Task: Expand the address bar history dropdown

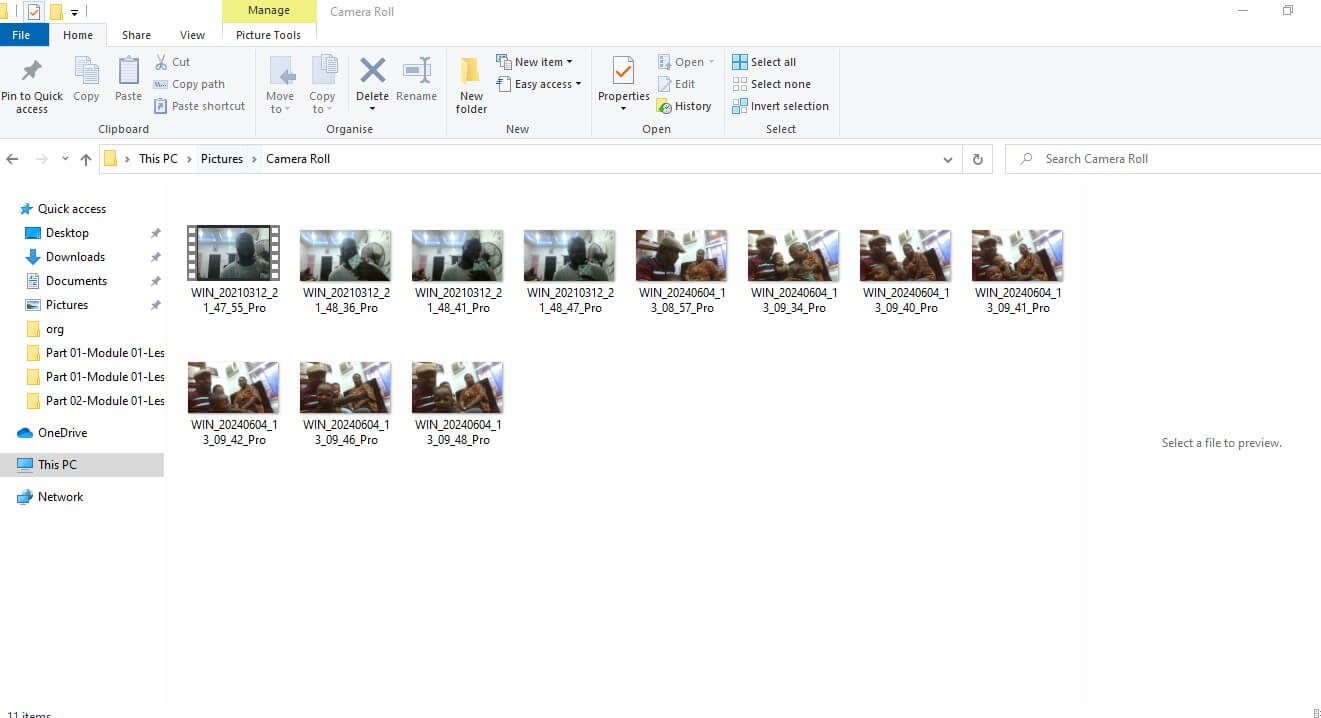Action: (948, 159)
